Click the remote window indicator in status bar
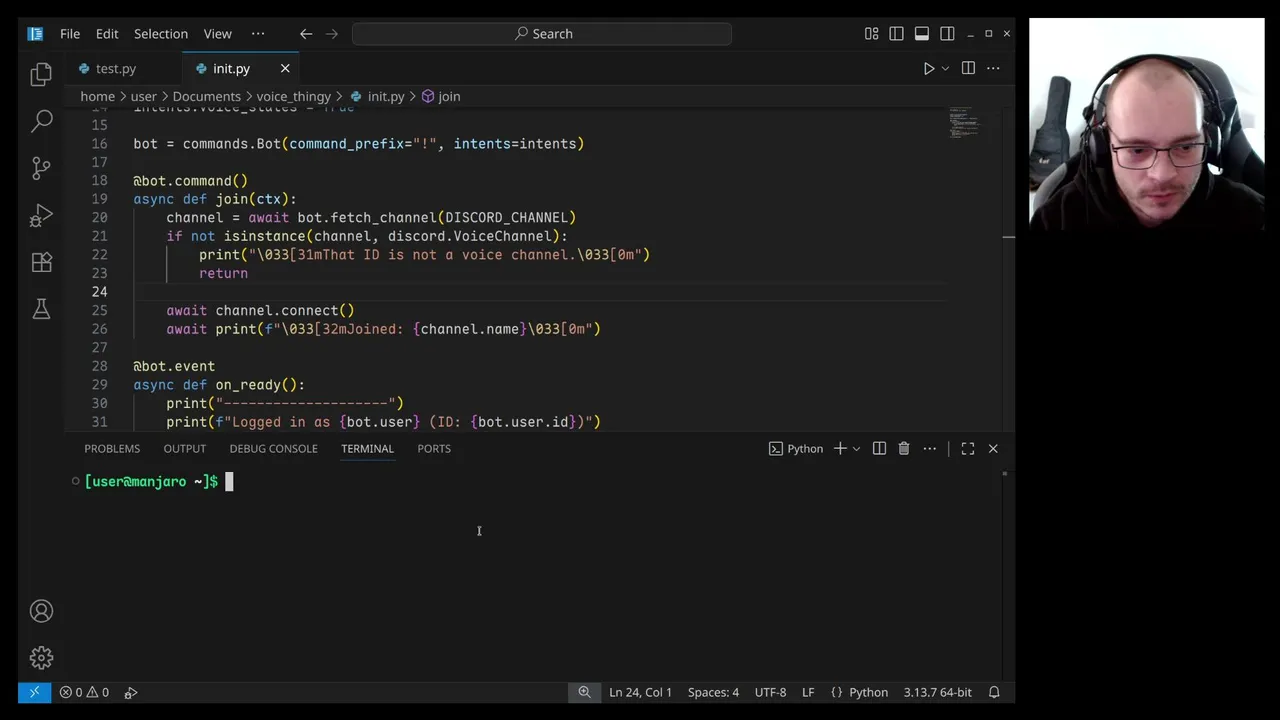The image size is (1280, 720). pyautogui.click(x=34, y=692)
